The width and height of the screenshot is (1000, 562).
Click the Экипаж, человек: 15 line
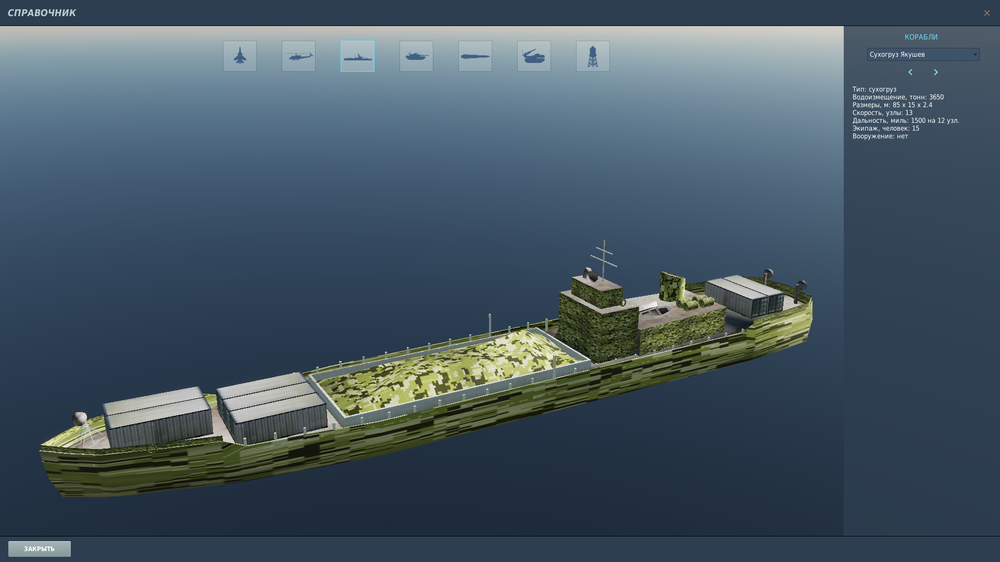[886, 128]
